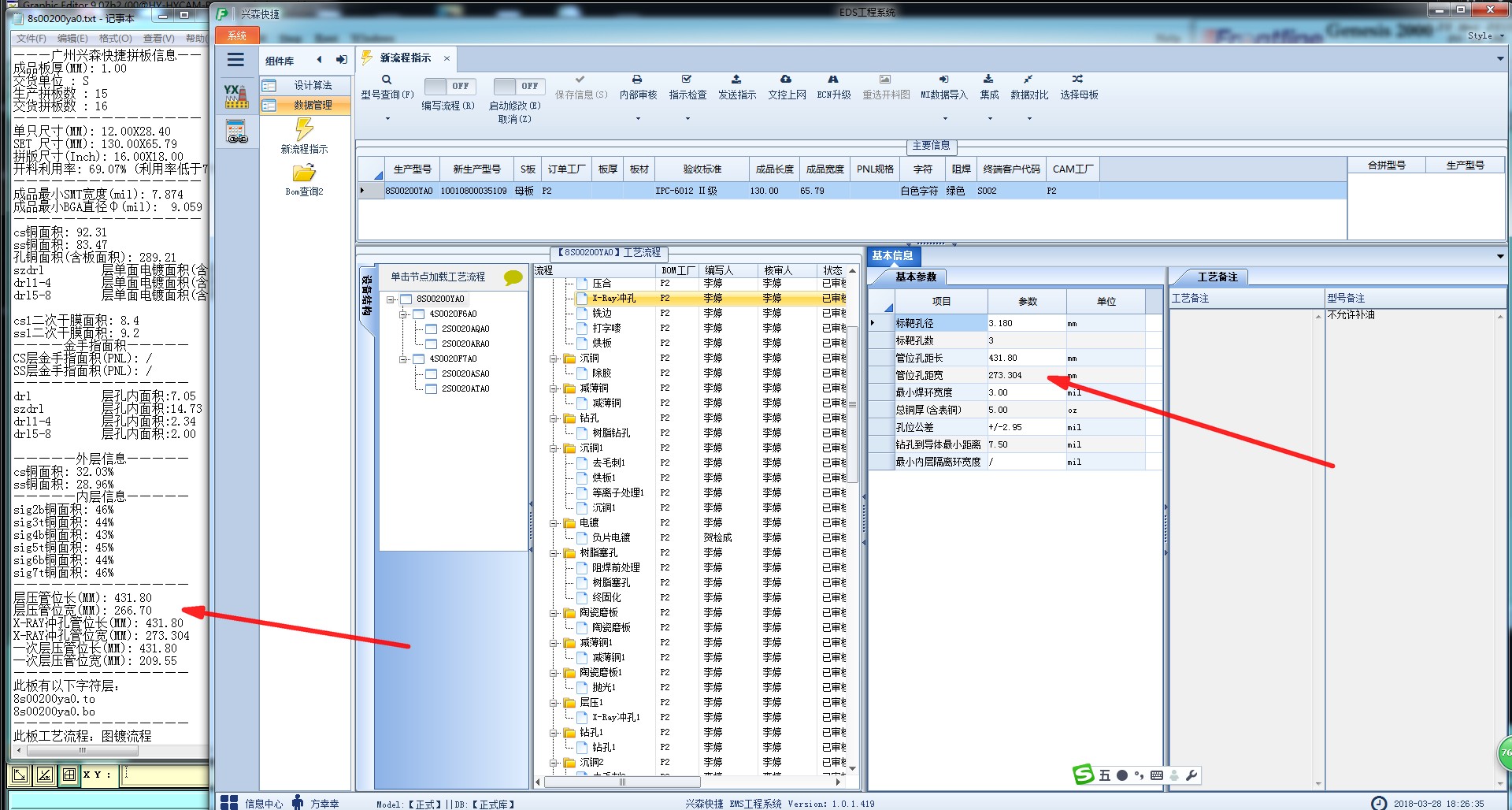Click MI数据导入 import tool

(944, 87)
